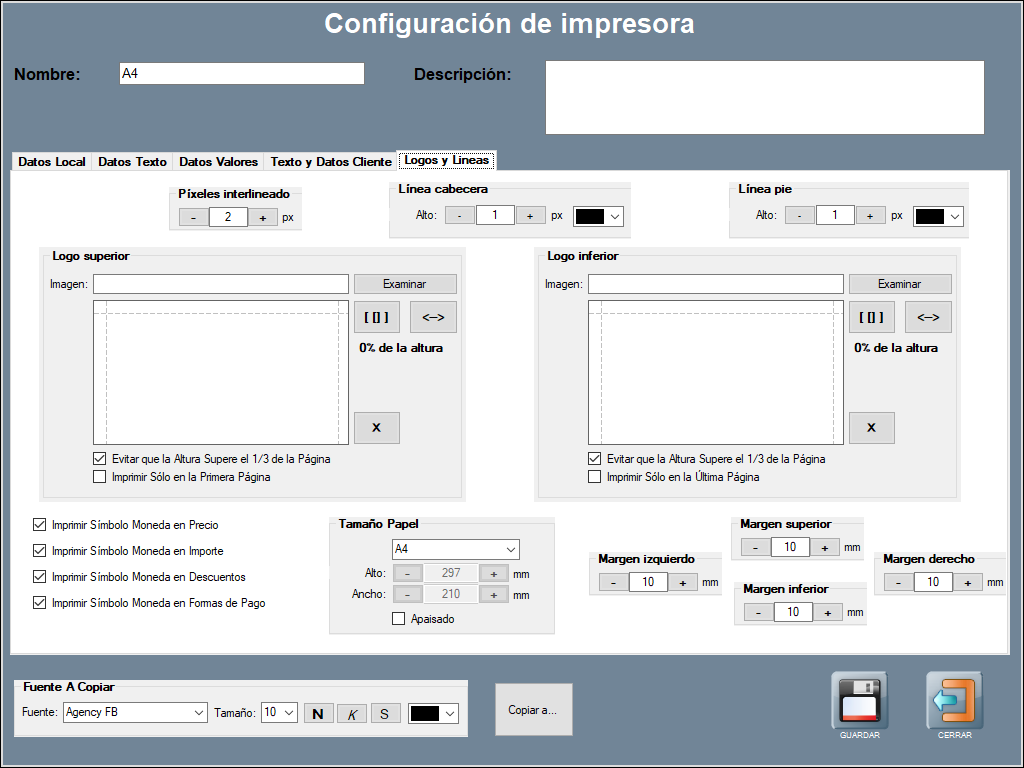Remove the Logo superior image with X

[377, 427]
